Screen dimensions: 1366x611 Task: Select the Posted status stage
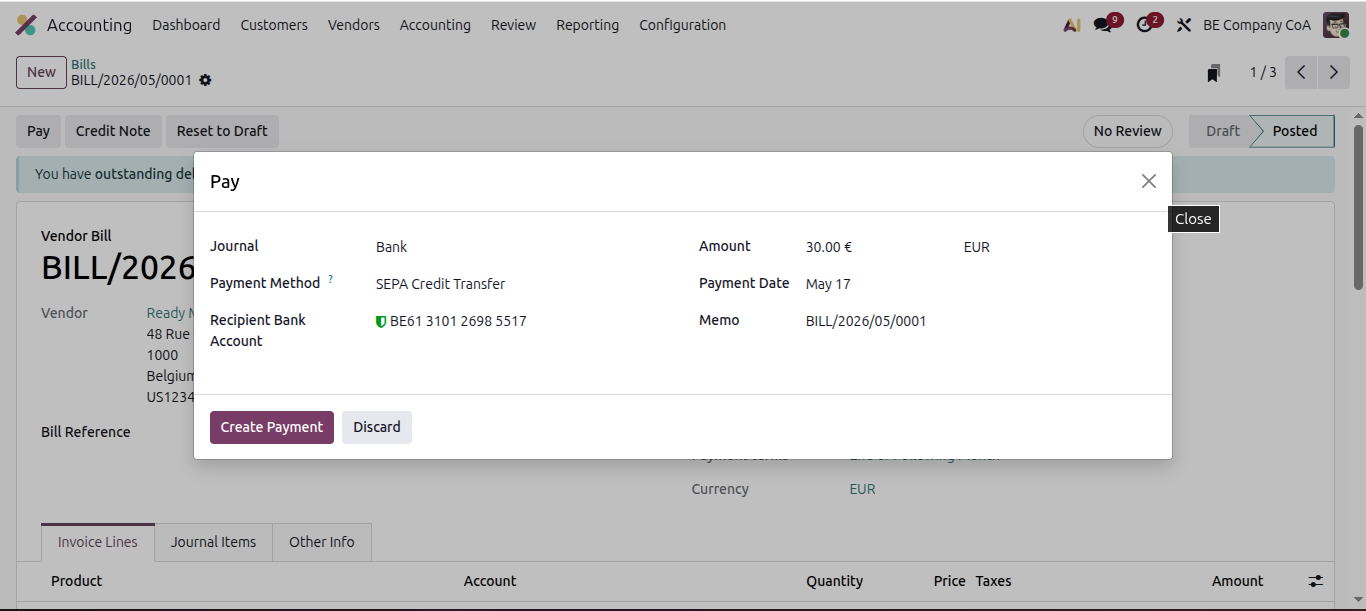pyautogui.click(x=1294, y=131)
